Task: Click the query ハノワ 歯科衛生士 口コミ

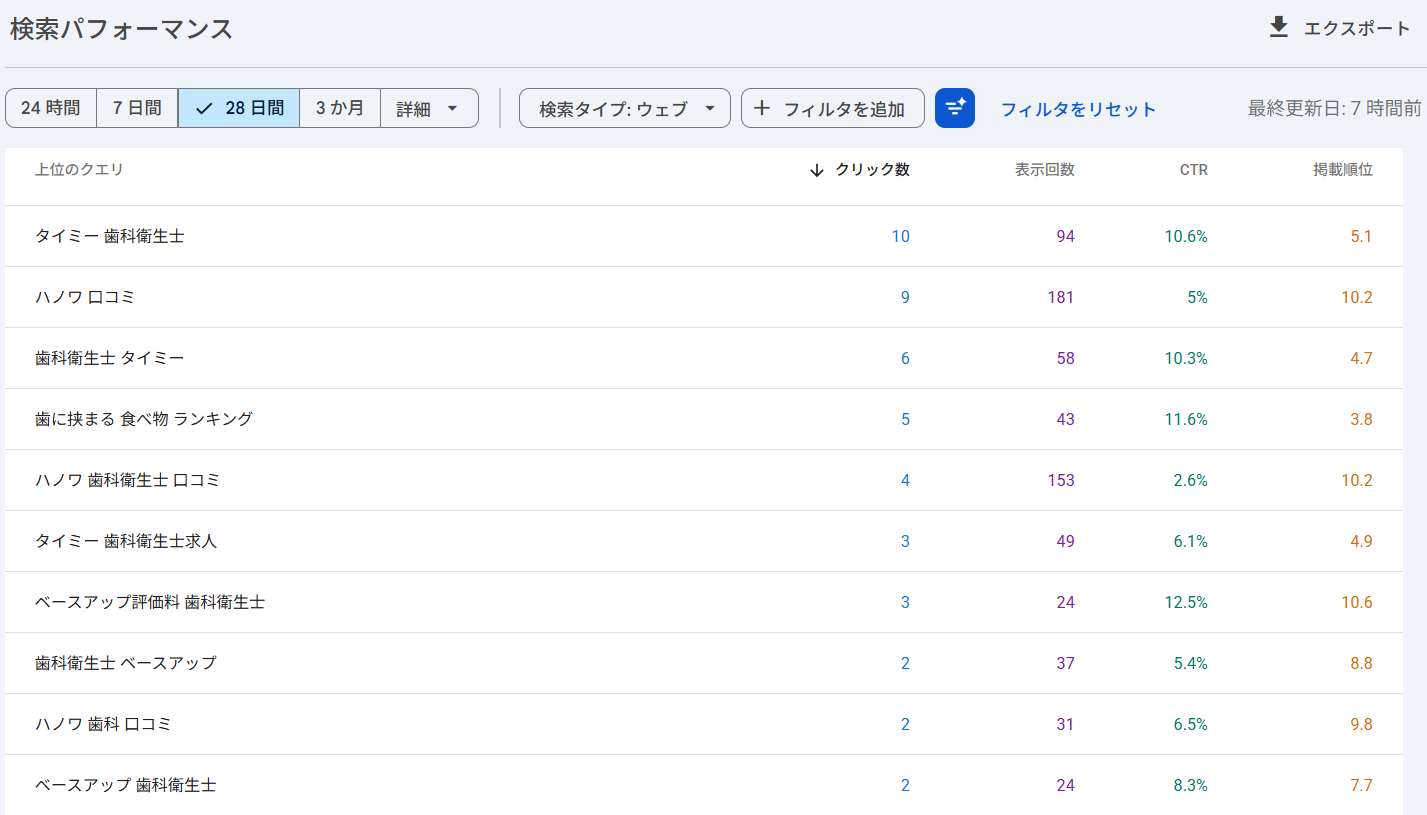Action: click(127, 480)
